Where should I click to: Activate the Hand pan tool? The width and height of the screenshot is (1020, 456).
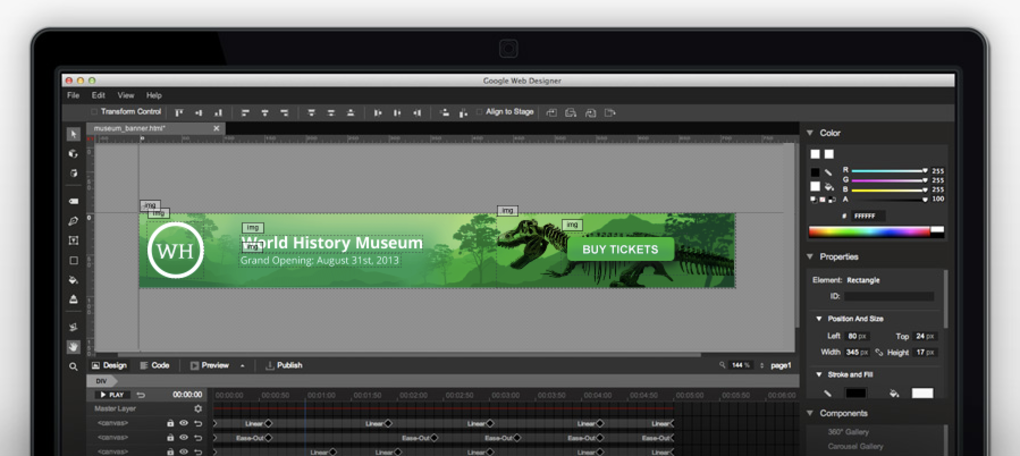(73, 347)
